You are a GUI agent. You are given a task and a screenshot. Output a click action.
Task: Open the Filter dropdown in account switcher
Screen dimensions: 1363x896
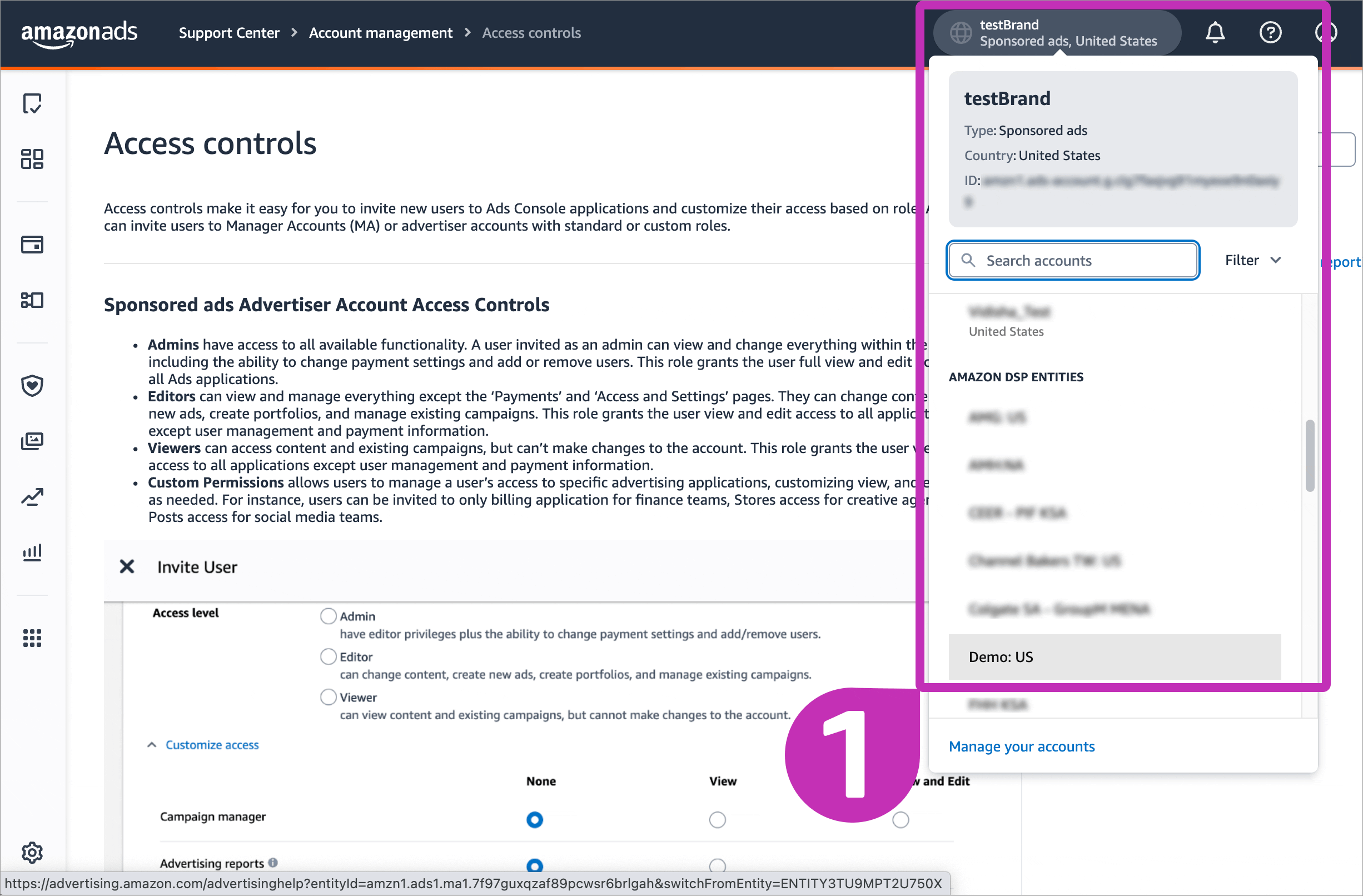(1252, 261)
